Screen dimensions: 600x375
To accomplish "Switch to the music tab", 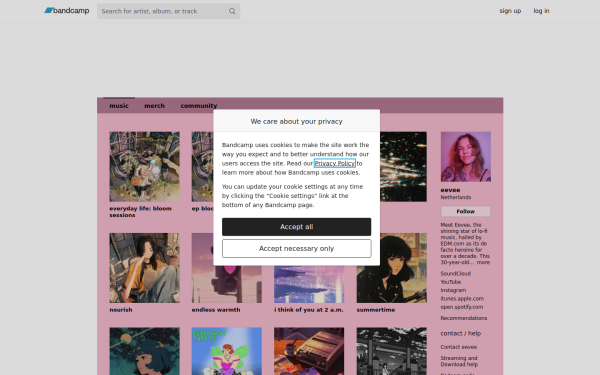I will (119, 106).
